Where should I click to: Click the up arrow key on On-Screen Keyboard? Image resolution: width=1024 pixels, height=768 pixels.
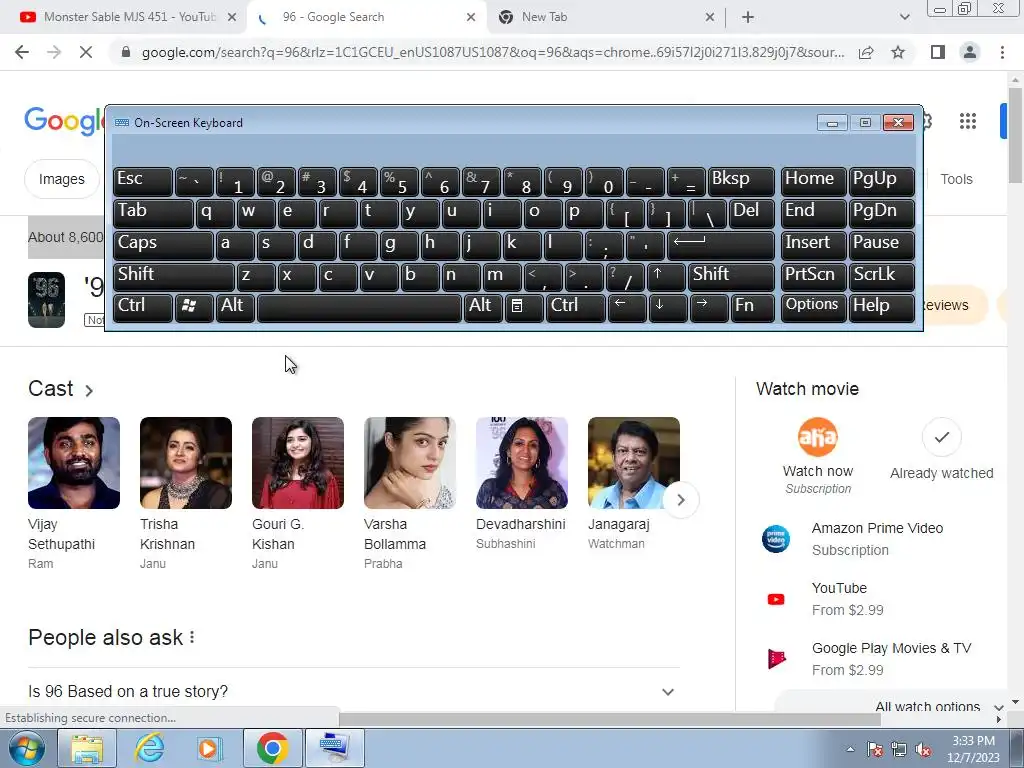pyautogui.click(x=665, y=276)
